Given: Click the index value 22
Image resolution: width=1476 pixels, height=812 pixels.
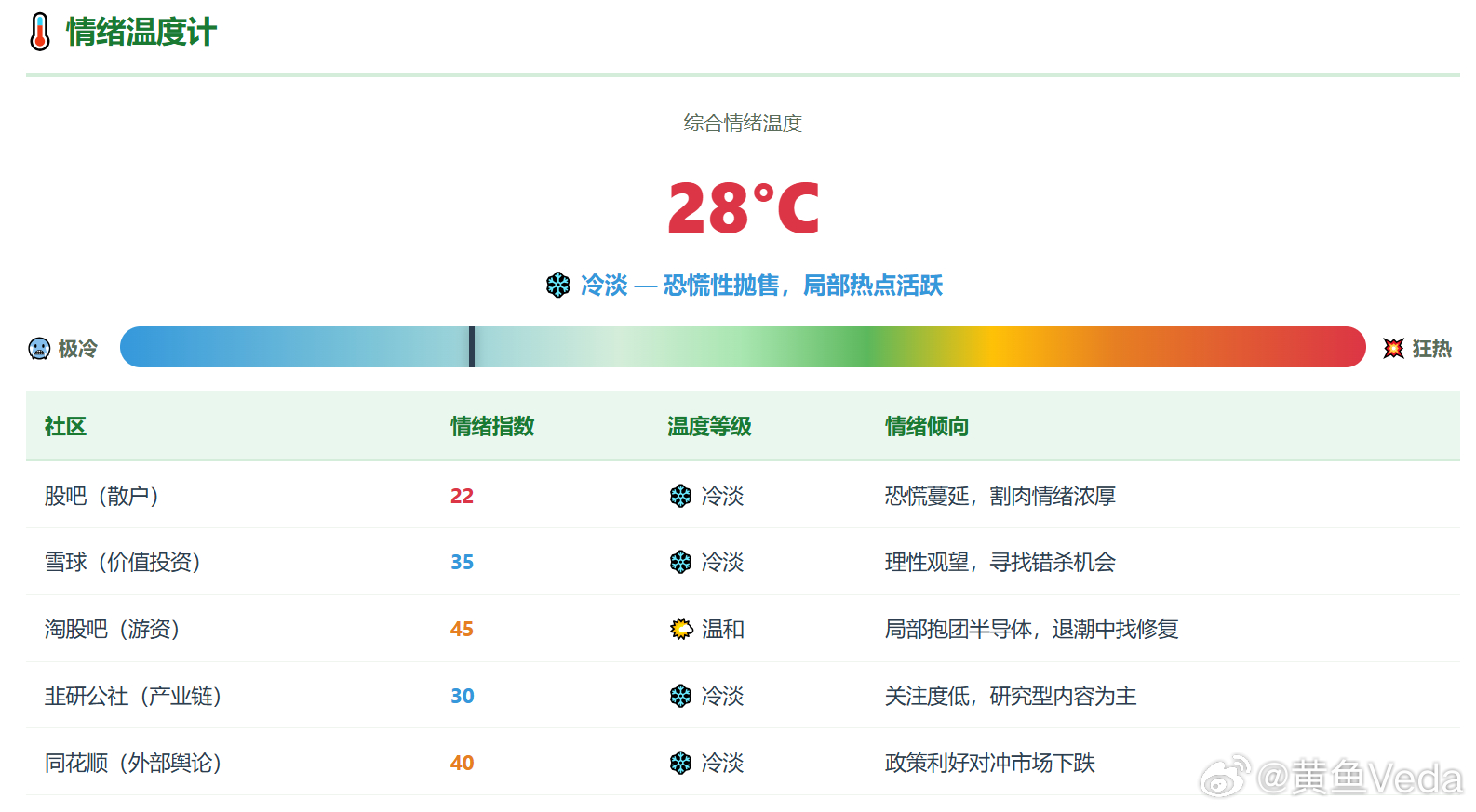Looking at the screenshot, I should 462,496.
